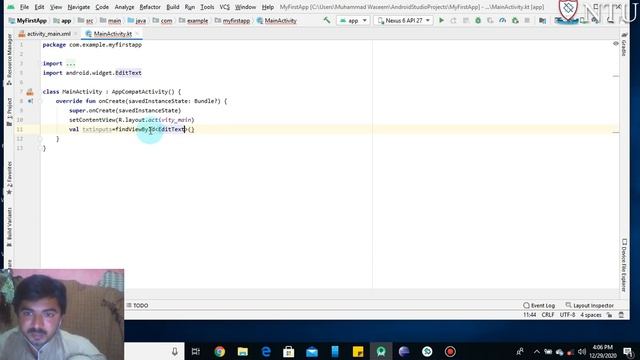The image size is (640, 360).
Task: Open the Gradle tool window
Action: [x=624, y=44]
